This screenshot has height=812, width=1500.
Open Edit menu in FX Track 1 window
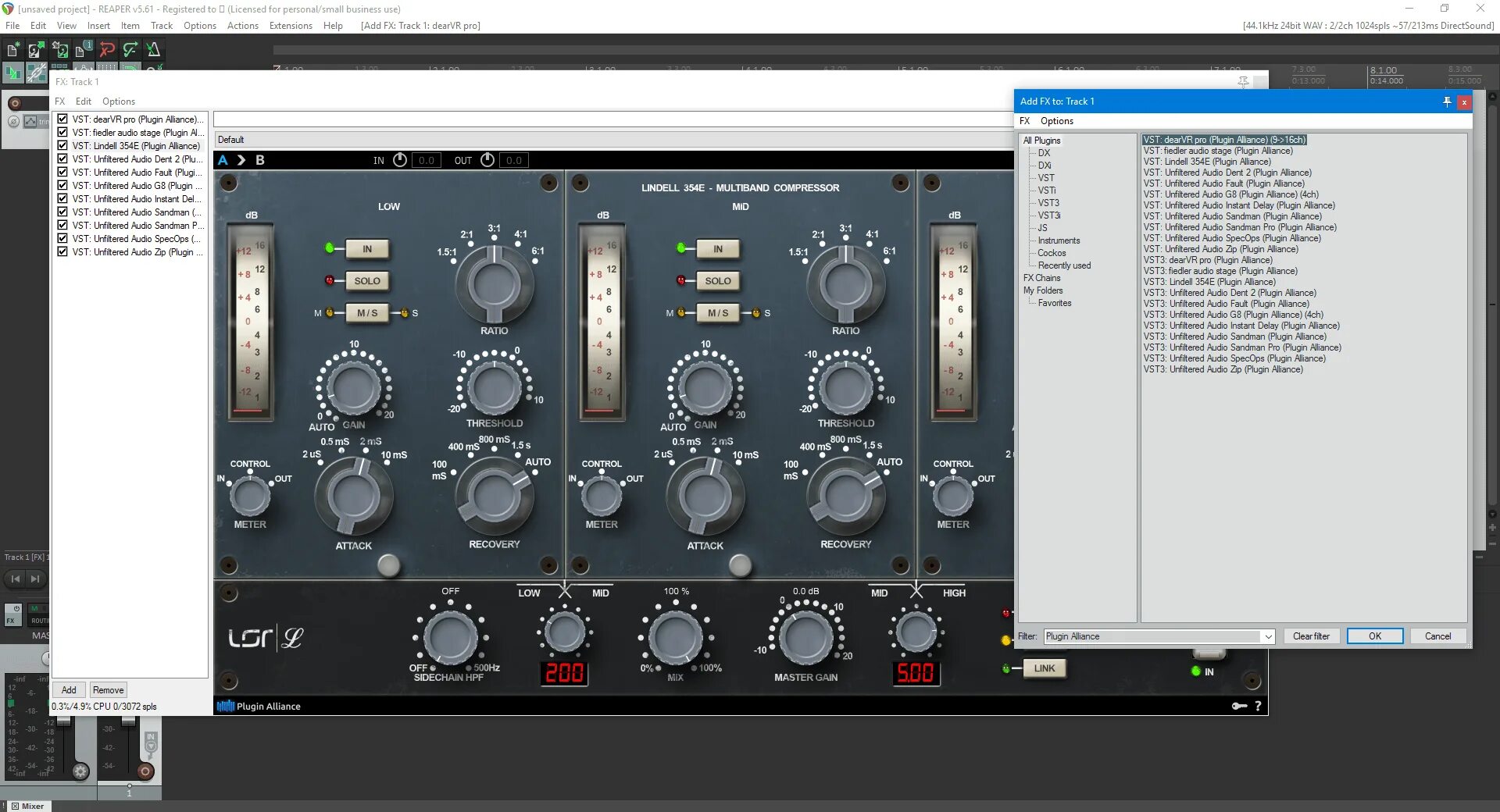click(84, 101)
